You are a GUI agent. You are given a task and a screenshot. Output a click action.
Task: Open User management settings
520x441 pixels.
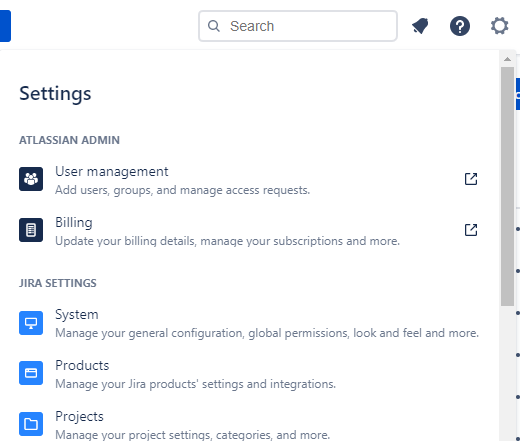click(x=248, y=180)
